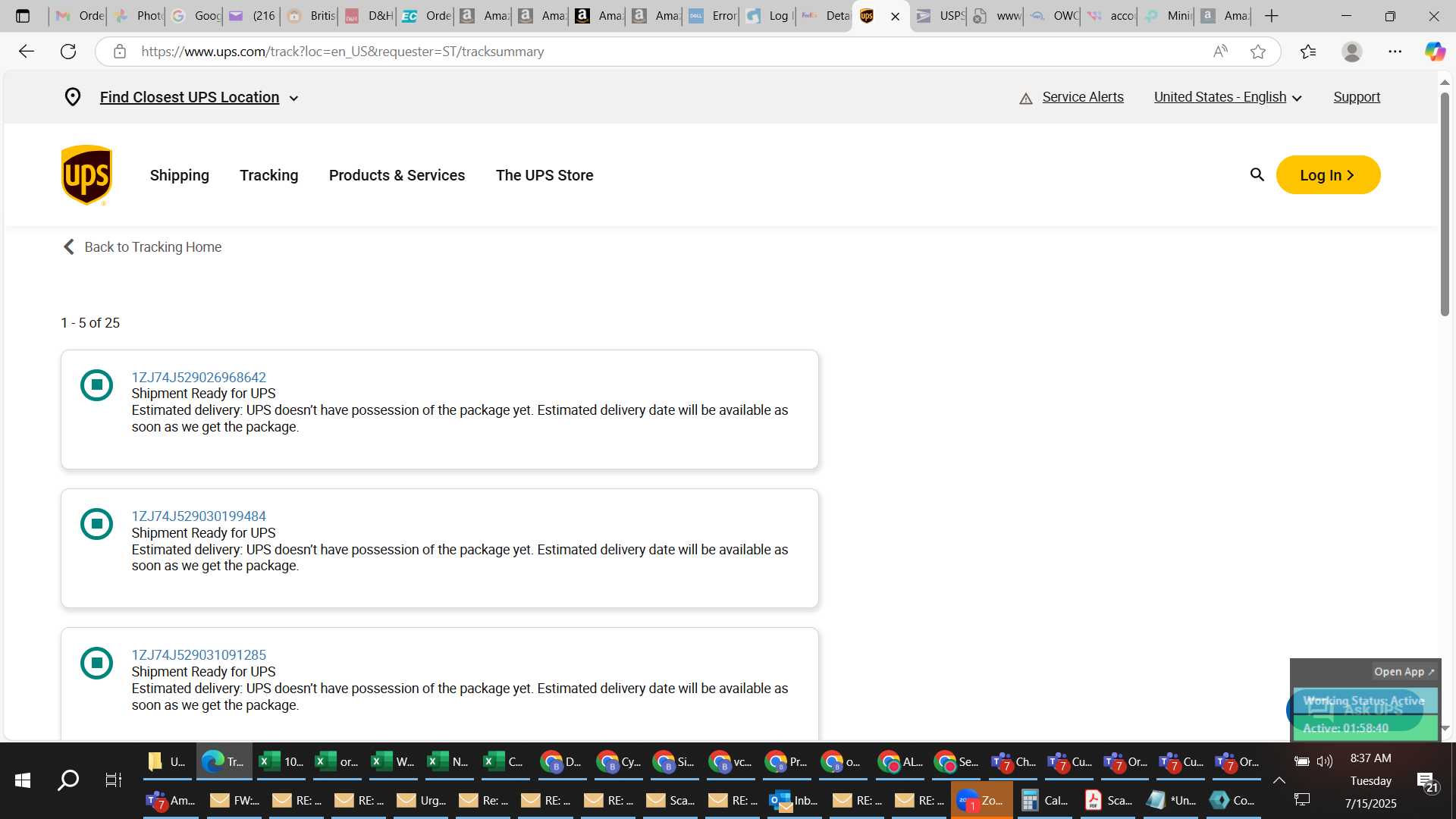Open the Service Alerts link

point(1083,97)
